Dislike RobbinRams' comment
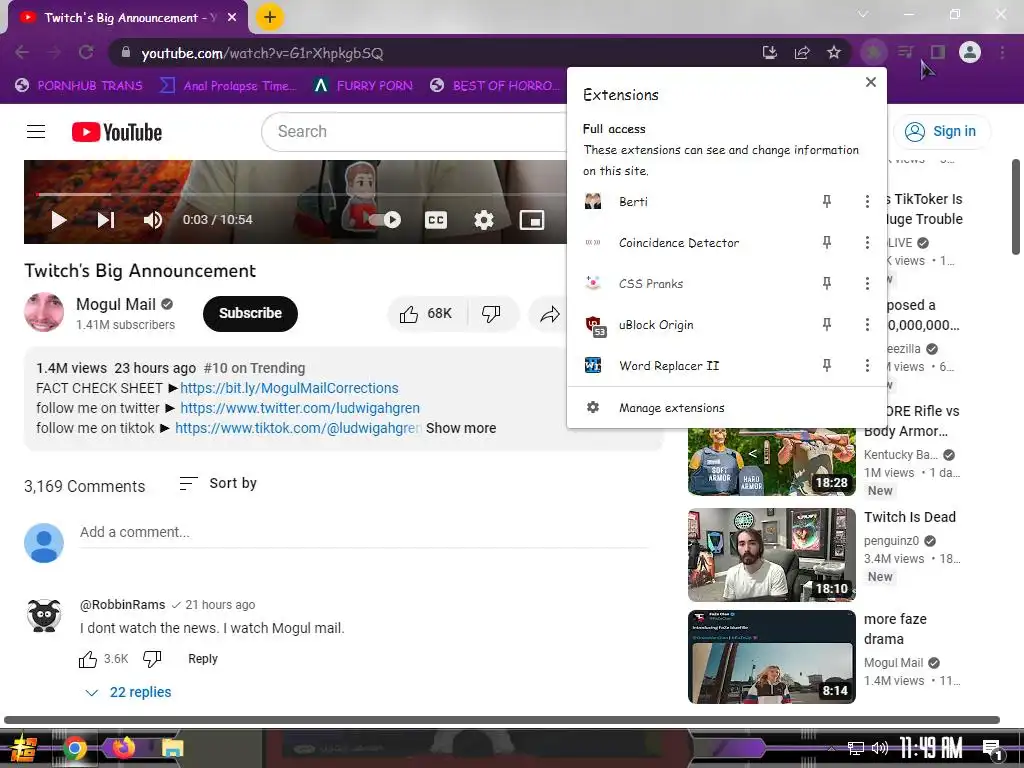 click(x=152, y=659)
